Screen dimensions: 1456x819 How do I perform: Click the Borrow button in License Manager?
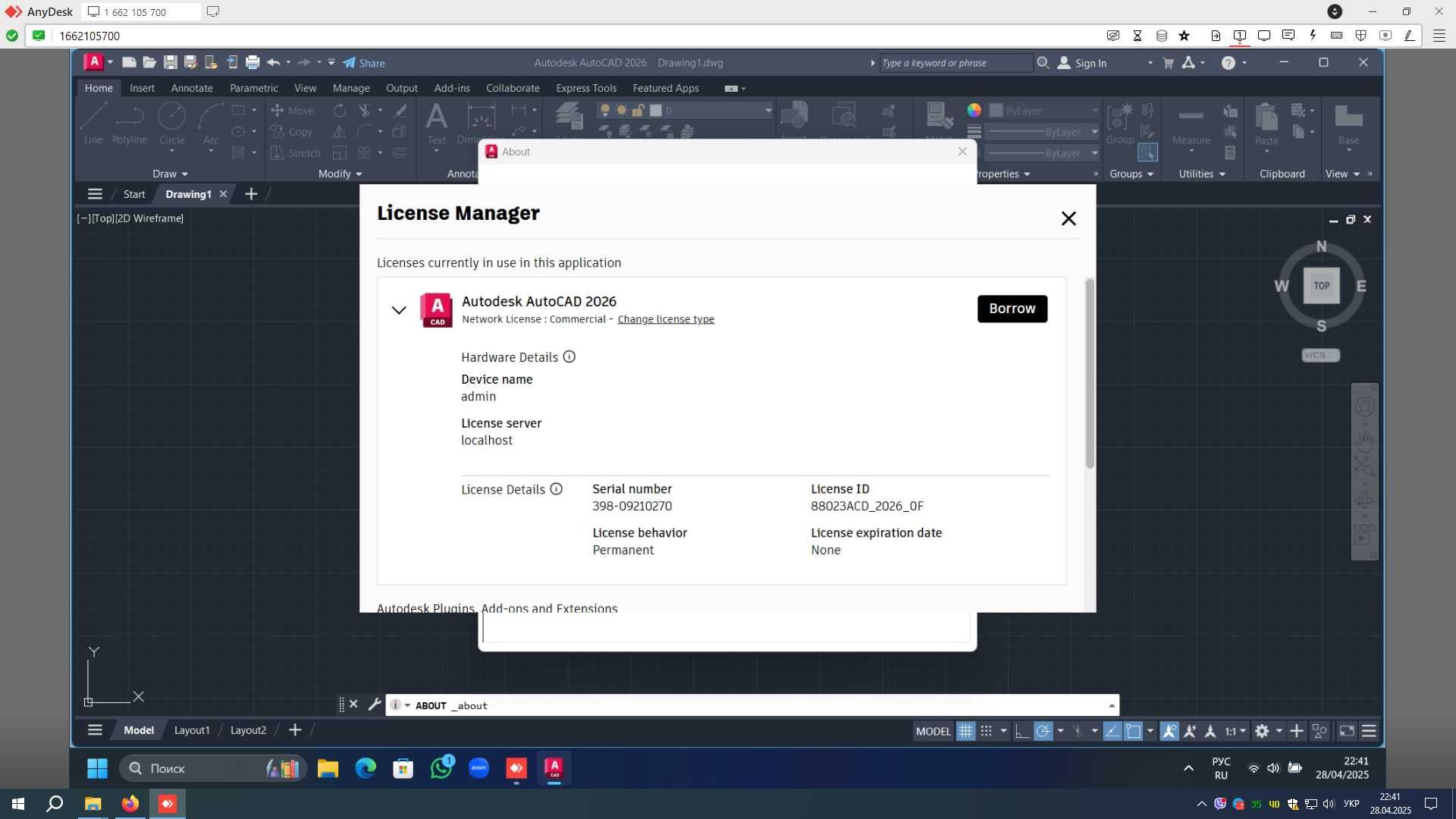[x=1012, y=309]
